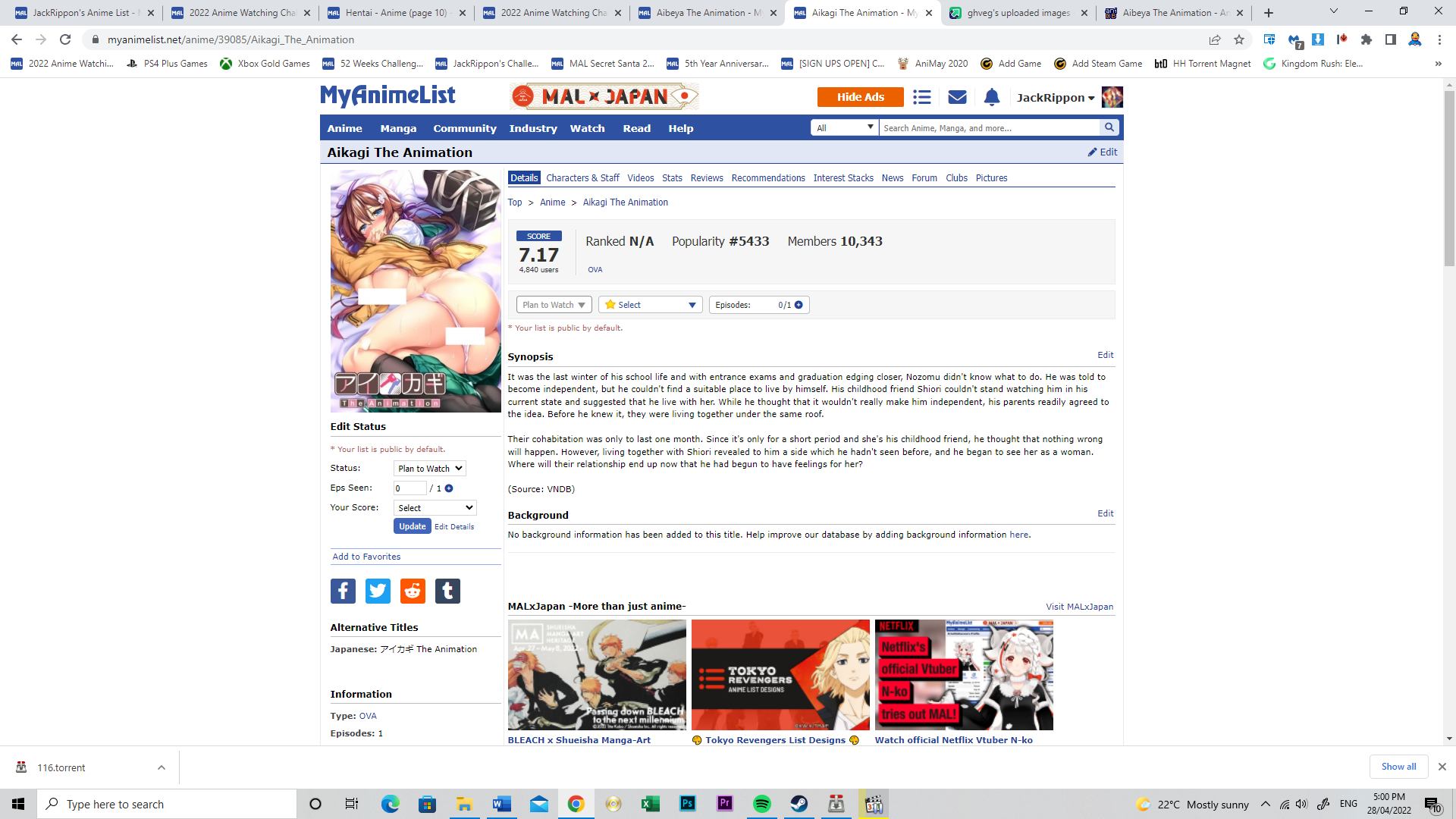
Task: Click the Add to Favorites link
Action: 366,557
